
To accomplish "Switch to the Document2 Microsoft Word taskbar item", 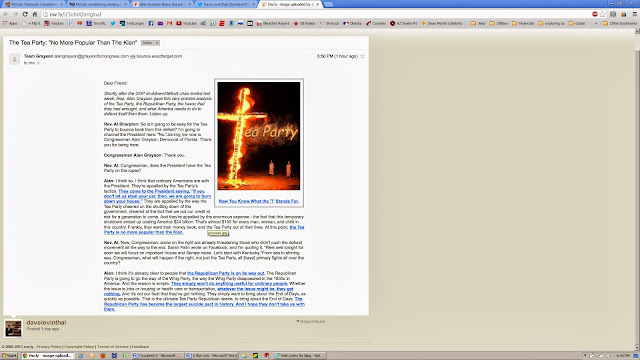I will point(157,356).
